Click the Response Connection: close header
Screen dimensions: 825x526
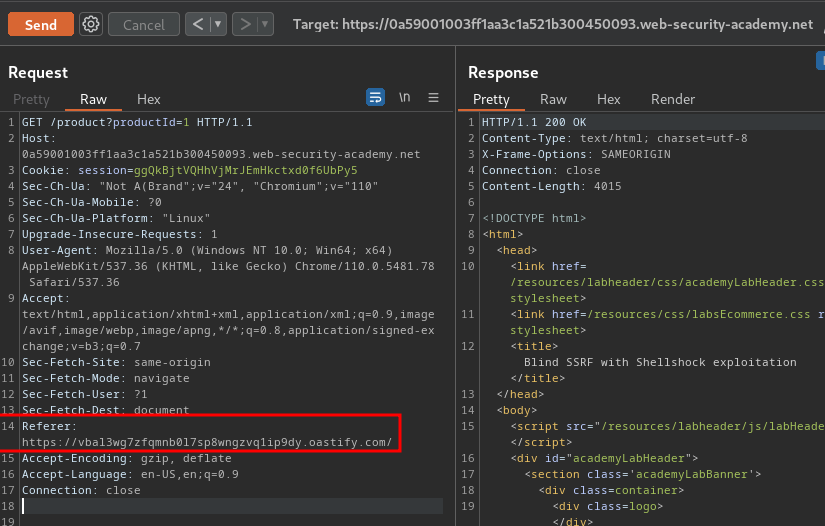(541, 170)
